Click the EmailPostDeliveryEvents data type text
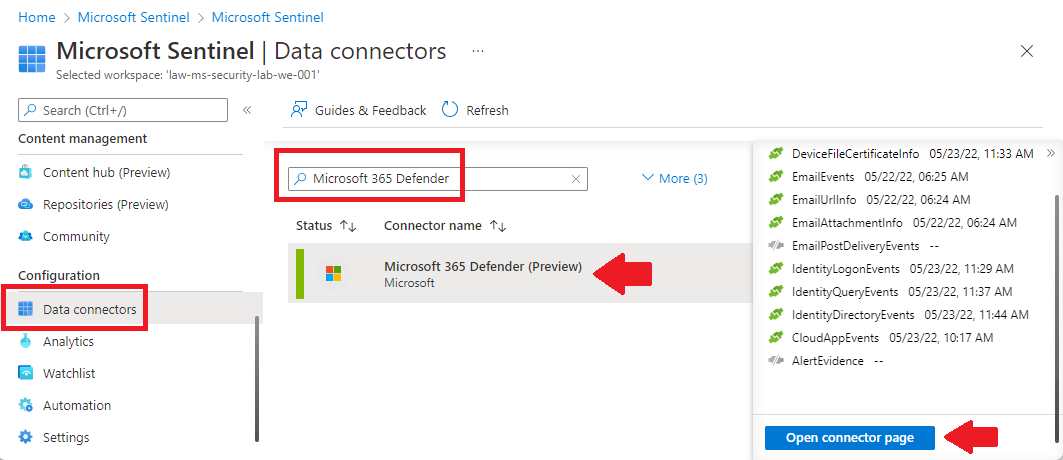Viewport: 1063px width, 460px height. 856,246
